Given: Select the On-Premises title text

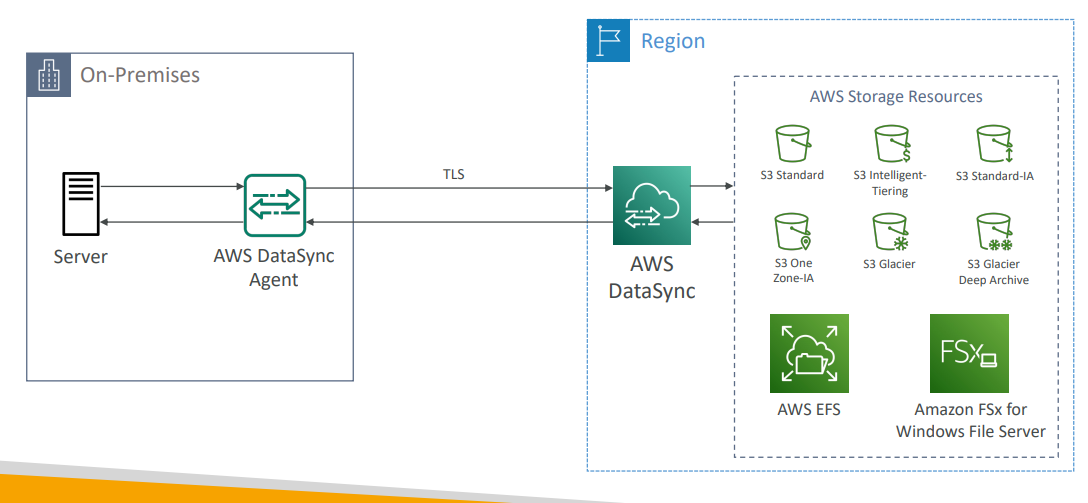Looking at the screenshot, I should 140,75.
